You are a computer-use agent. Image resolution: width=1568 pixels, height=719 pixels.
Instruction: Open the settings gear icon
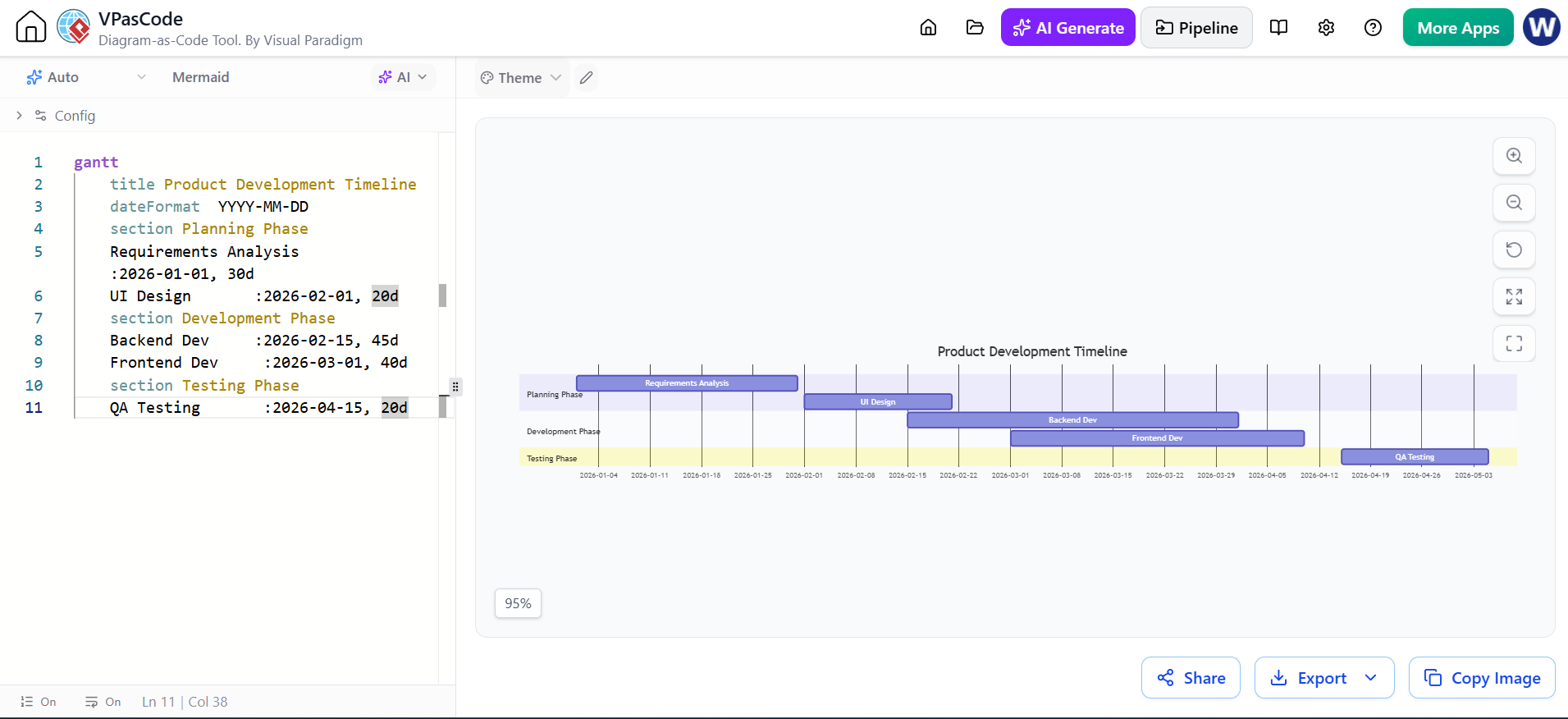click(x=1326, y=28)
